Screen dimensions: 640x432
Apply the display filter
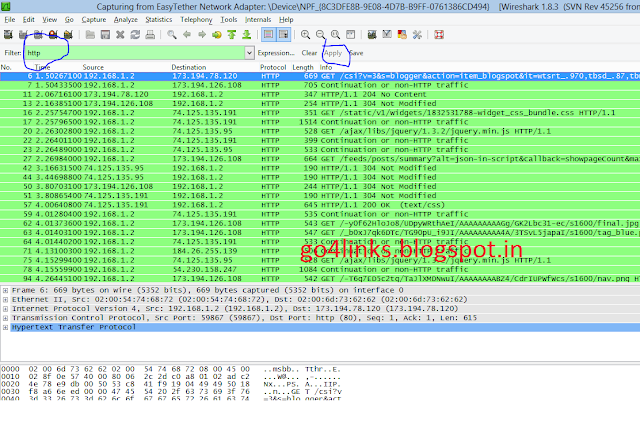(x=333, y=53)
